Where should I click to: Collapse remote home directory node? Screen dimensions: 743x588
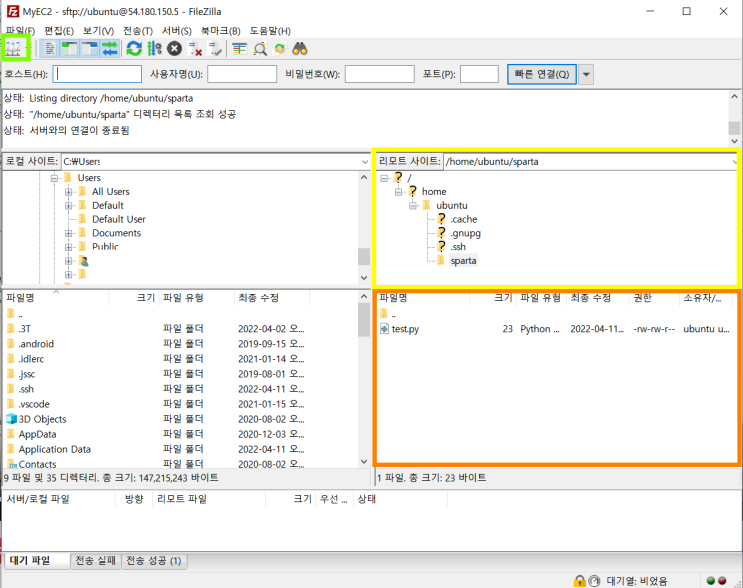pos(399,192)
